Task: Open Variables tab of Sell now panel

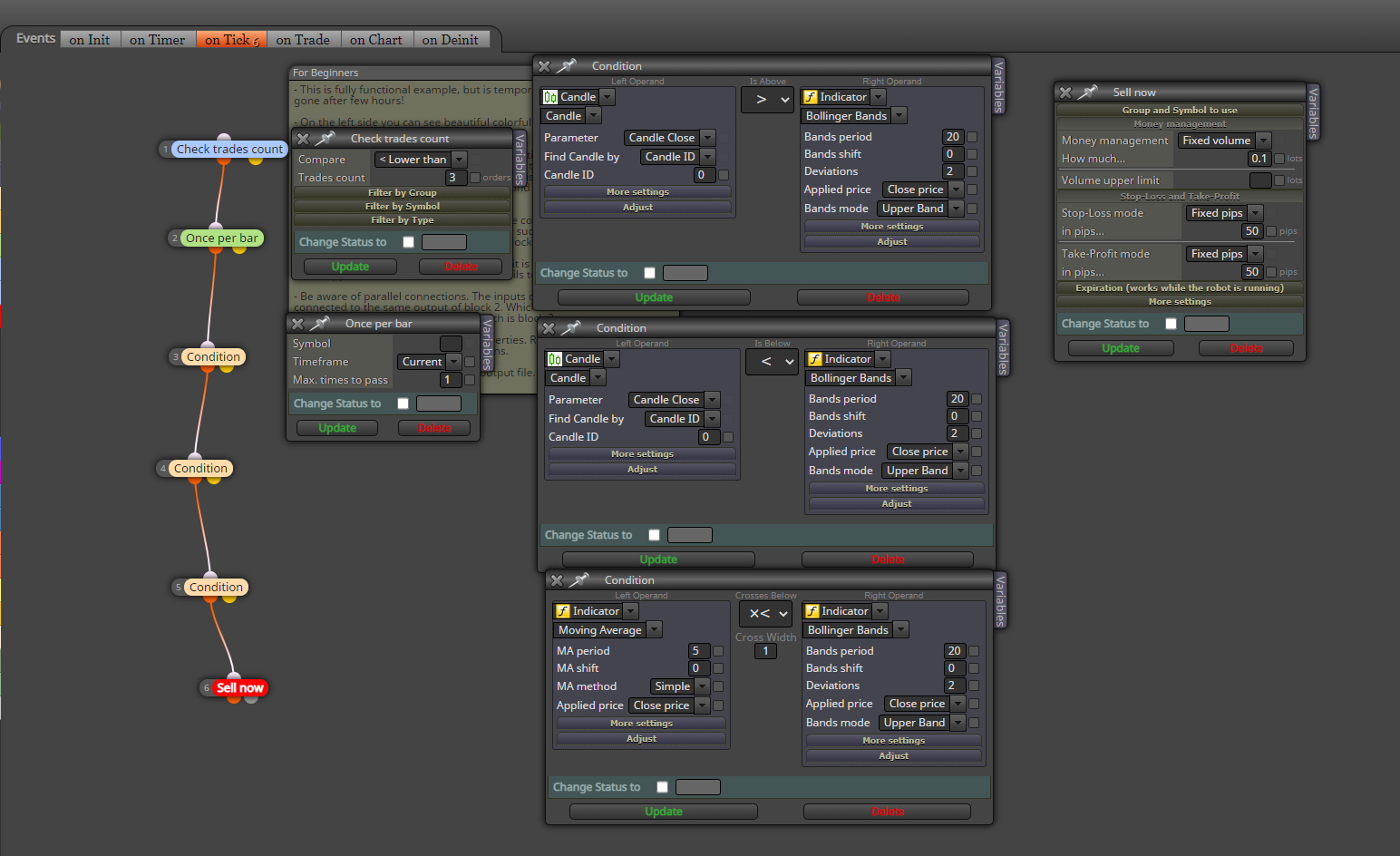Action: point(1313,112)
